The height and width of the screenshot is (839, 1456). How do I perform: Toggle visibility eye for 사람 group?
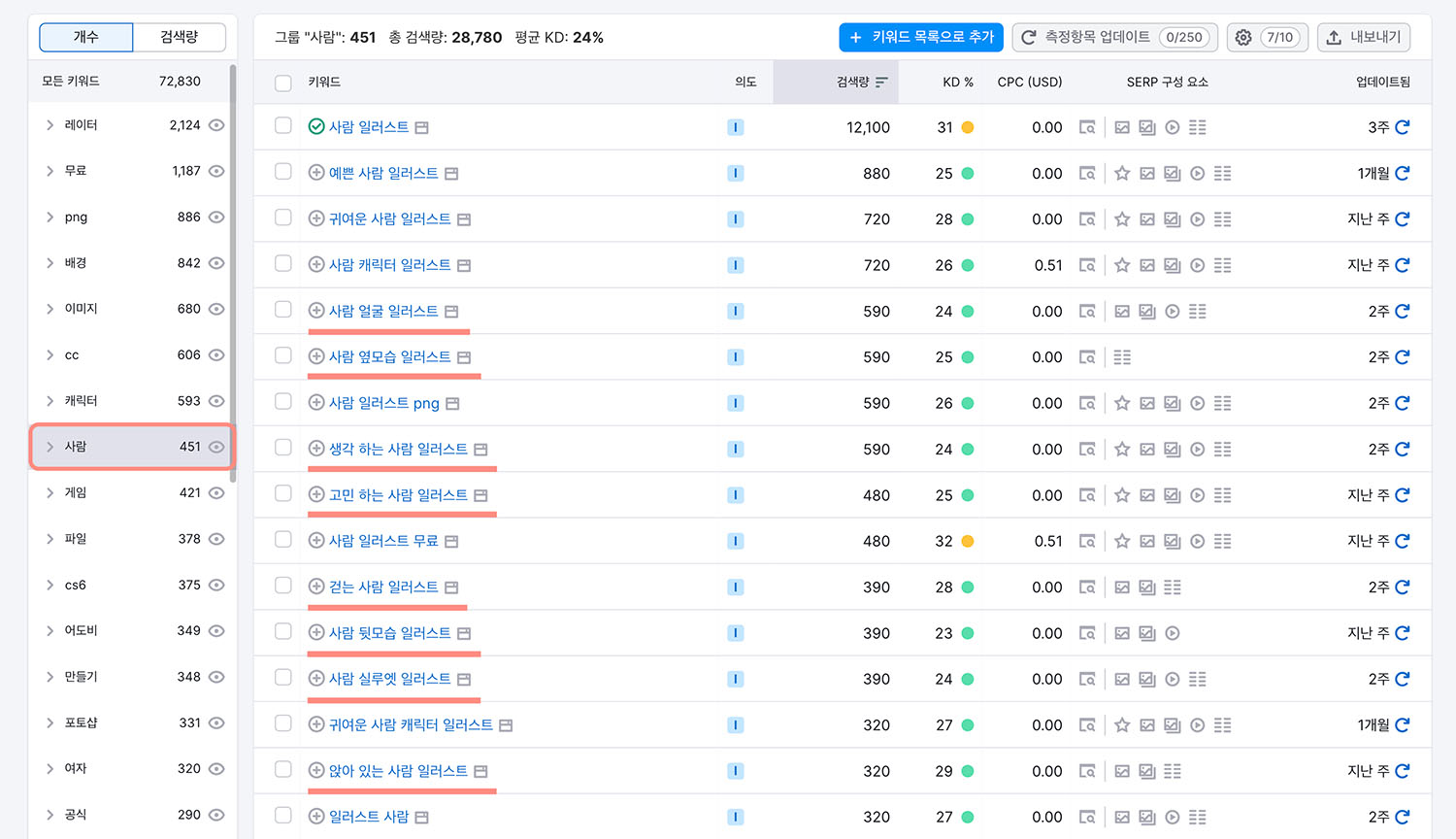[x=216, y=447]
